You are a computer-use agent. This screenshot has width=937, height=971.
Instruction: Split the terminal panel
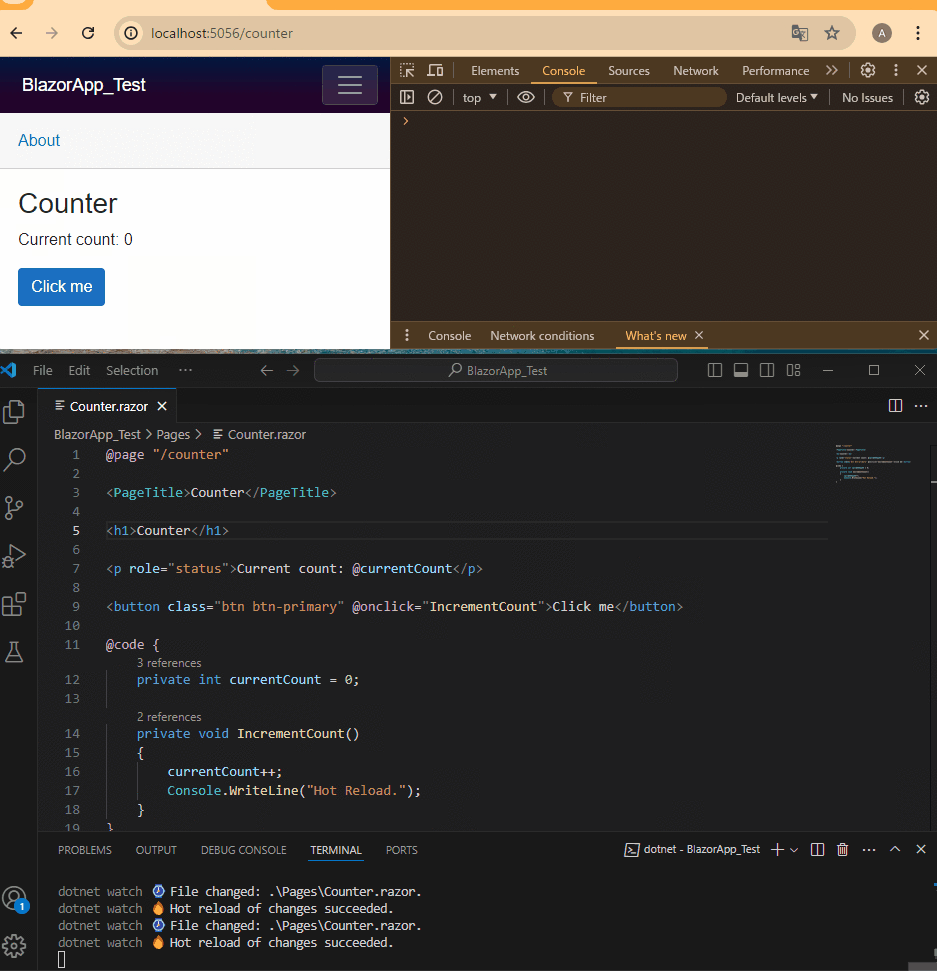(x=817, y=850)
